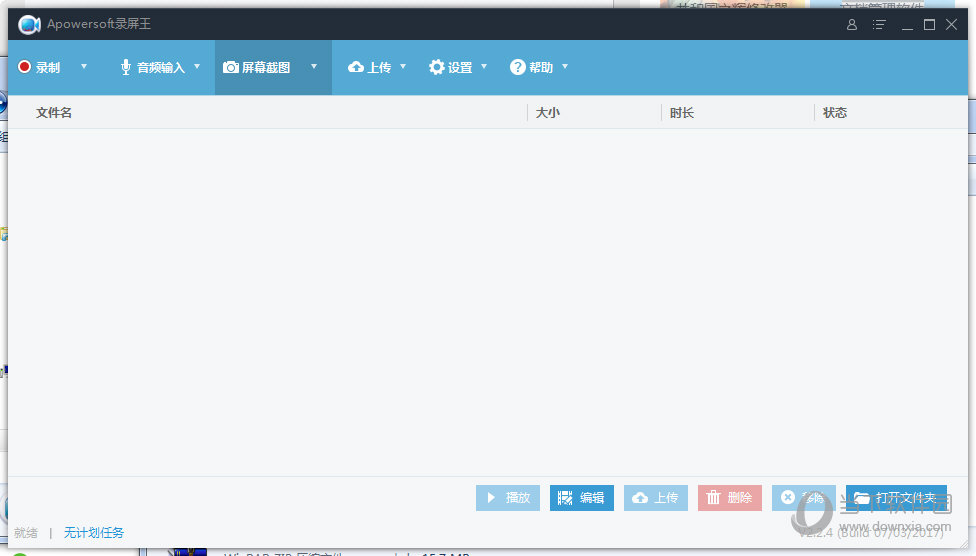The height and width of the screenshot is (556, 976).
Task: Click the 删除 delete button
Action: point(729,498)
